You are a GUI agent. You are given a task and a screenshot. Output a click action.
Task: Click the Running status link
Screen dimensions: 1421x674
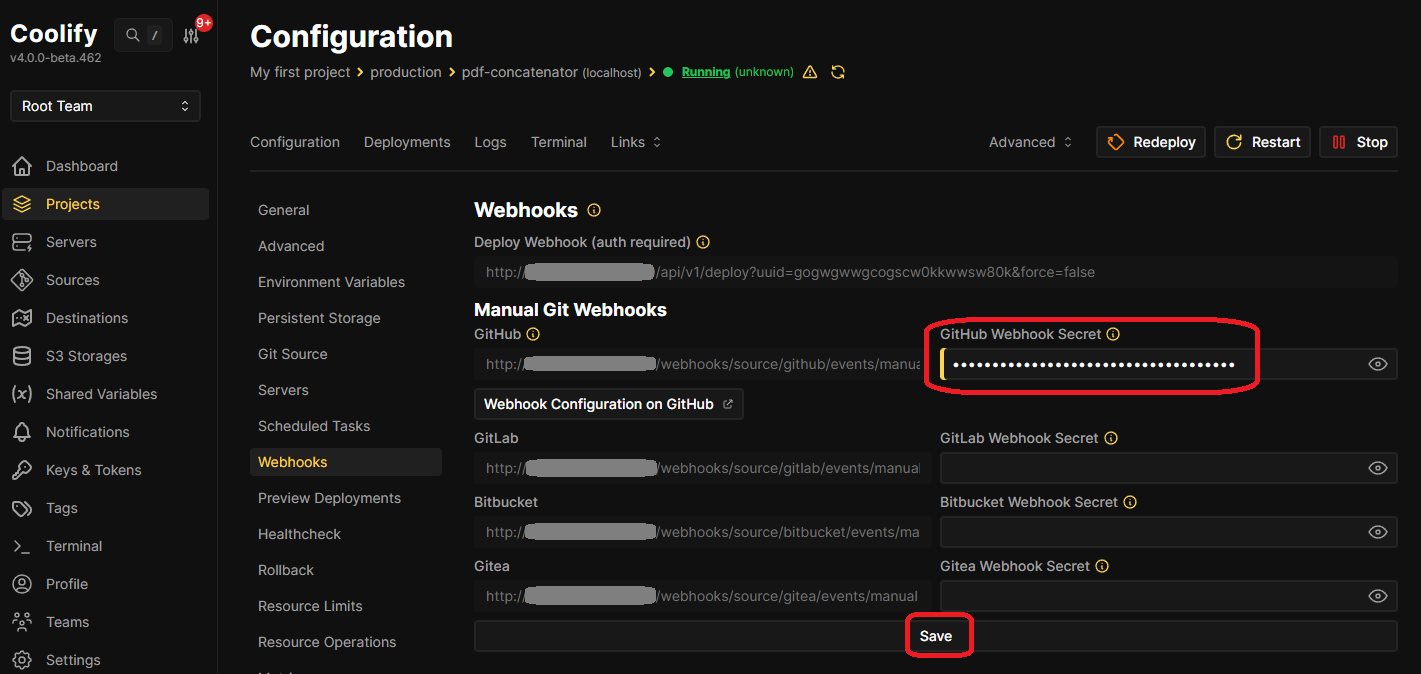coord(706,72)
